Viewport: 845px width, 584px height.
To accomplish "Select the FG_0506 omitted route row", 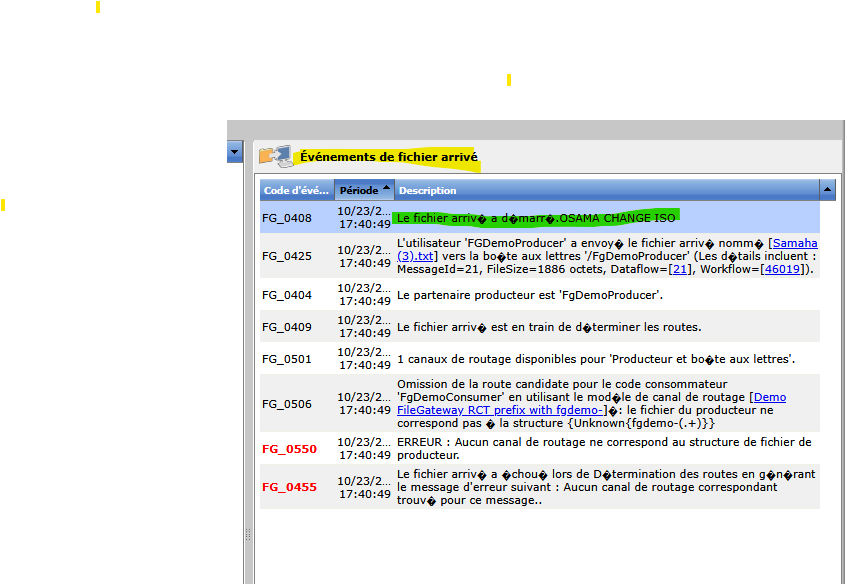I will tap(287, 404).
